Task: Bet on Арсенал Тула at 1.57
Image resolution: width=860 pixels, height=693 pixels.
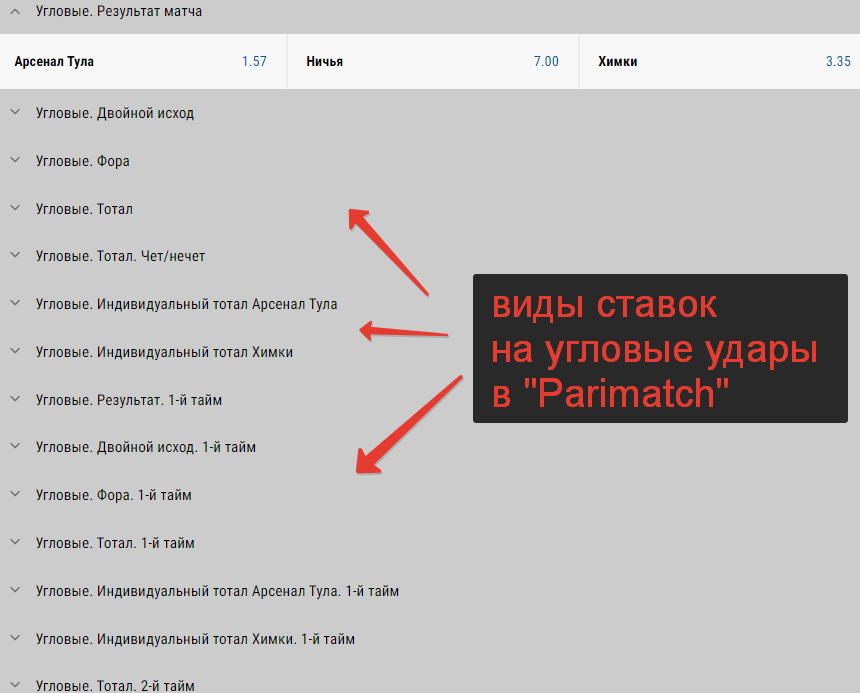Action: click(x=143, y=61)
